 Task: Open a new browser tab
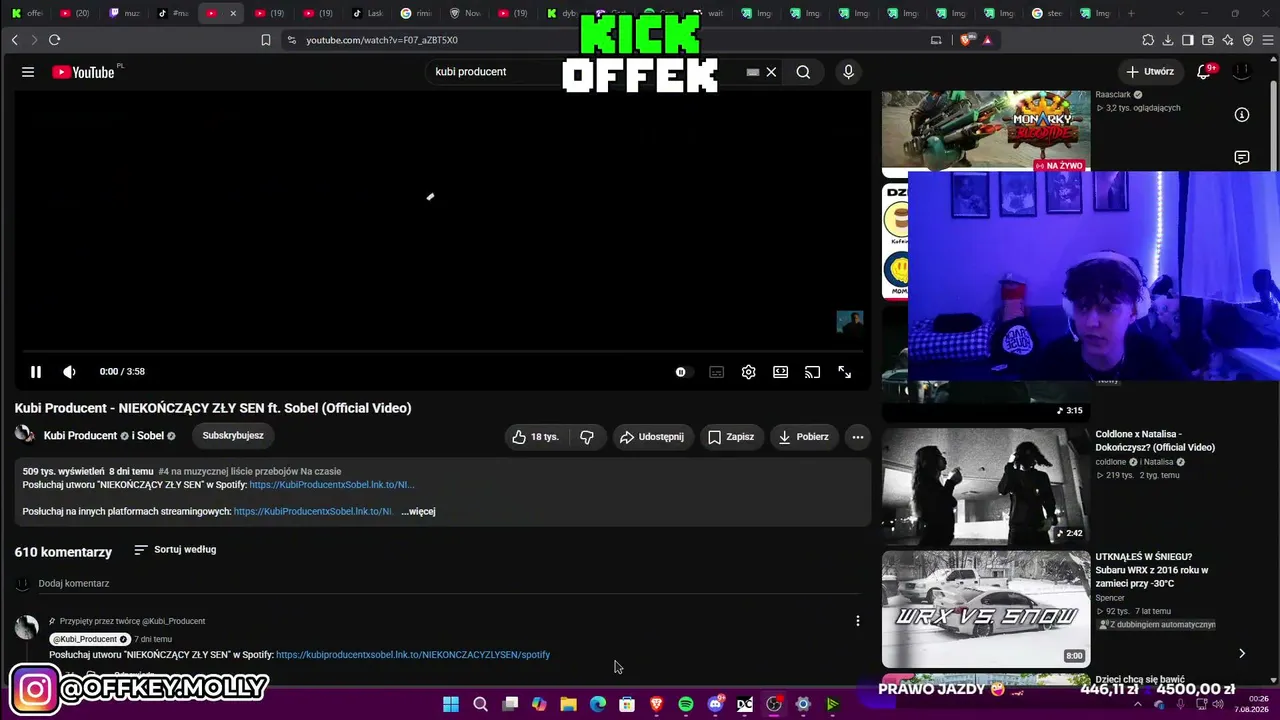click(1131, 13)
